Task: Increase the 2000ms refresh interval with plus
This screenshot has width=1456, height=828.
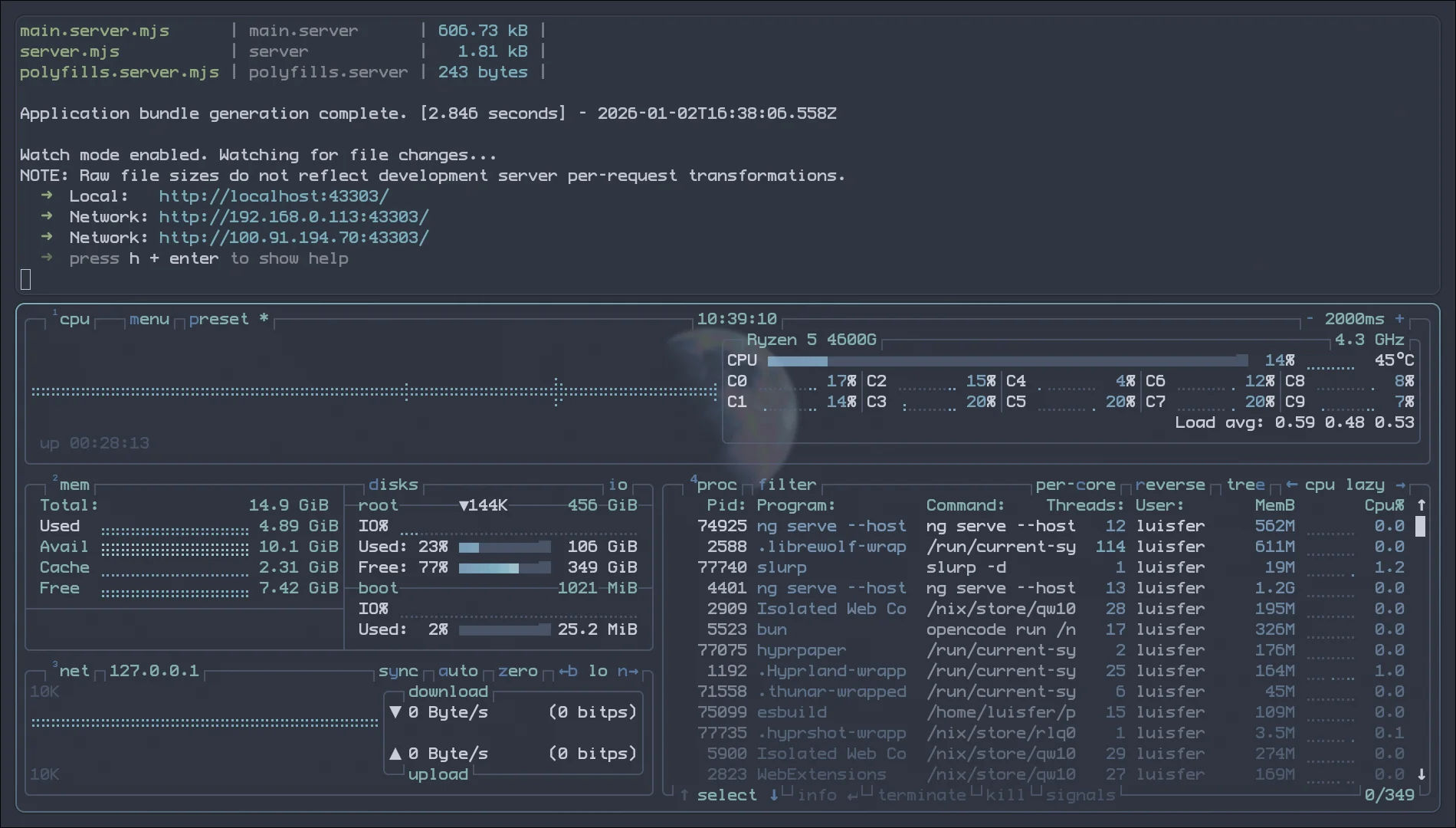Action: click(x=1401, y=318)
